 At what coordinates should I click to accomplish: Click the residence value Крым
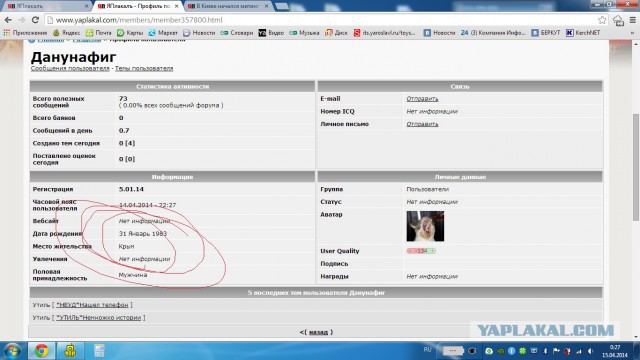[126, 247]
